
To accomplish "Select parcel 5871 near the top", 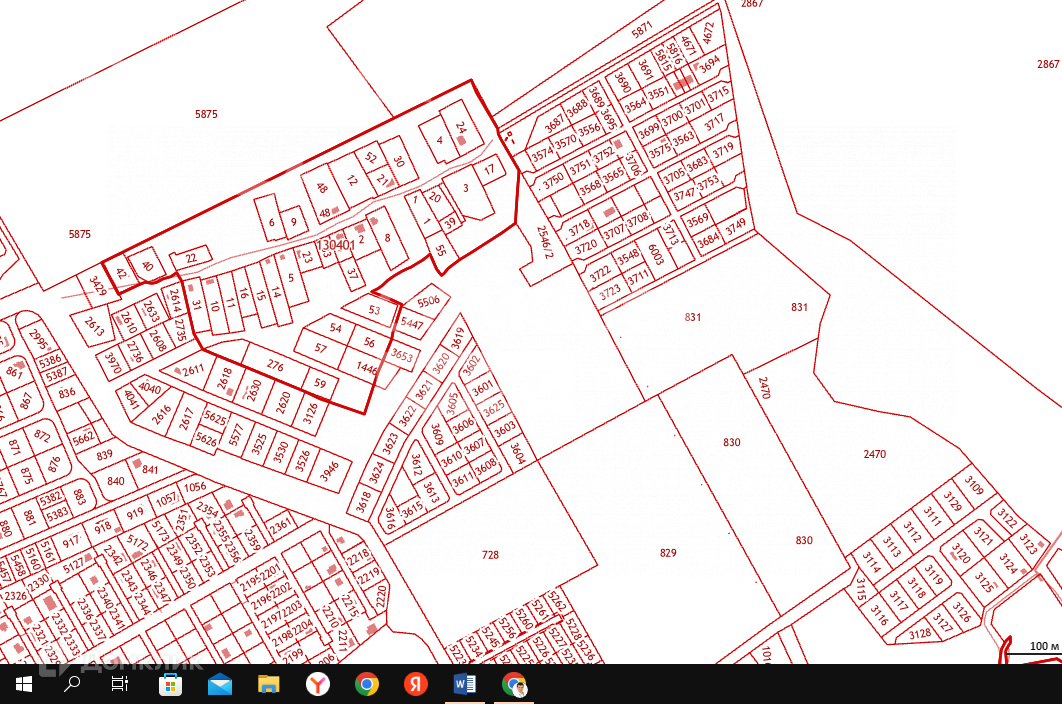I will pyautogui.click(x=641, y=29).
